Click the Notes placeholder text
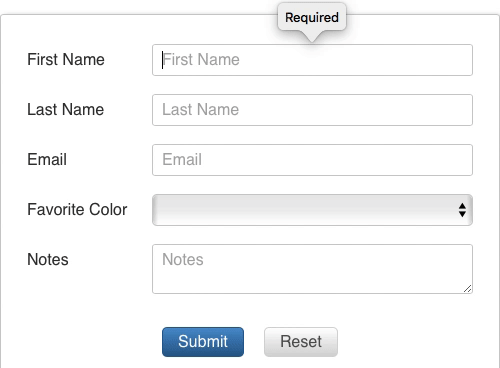 tap(183, 259)
